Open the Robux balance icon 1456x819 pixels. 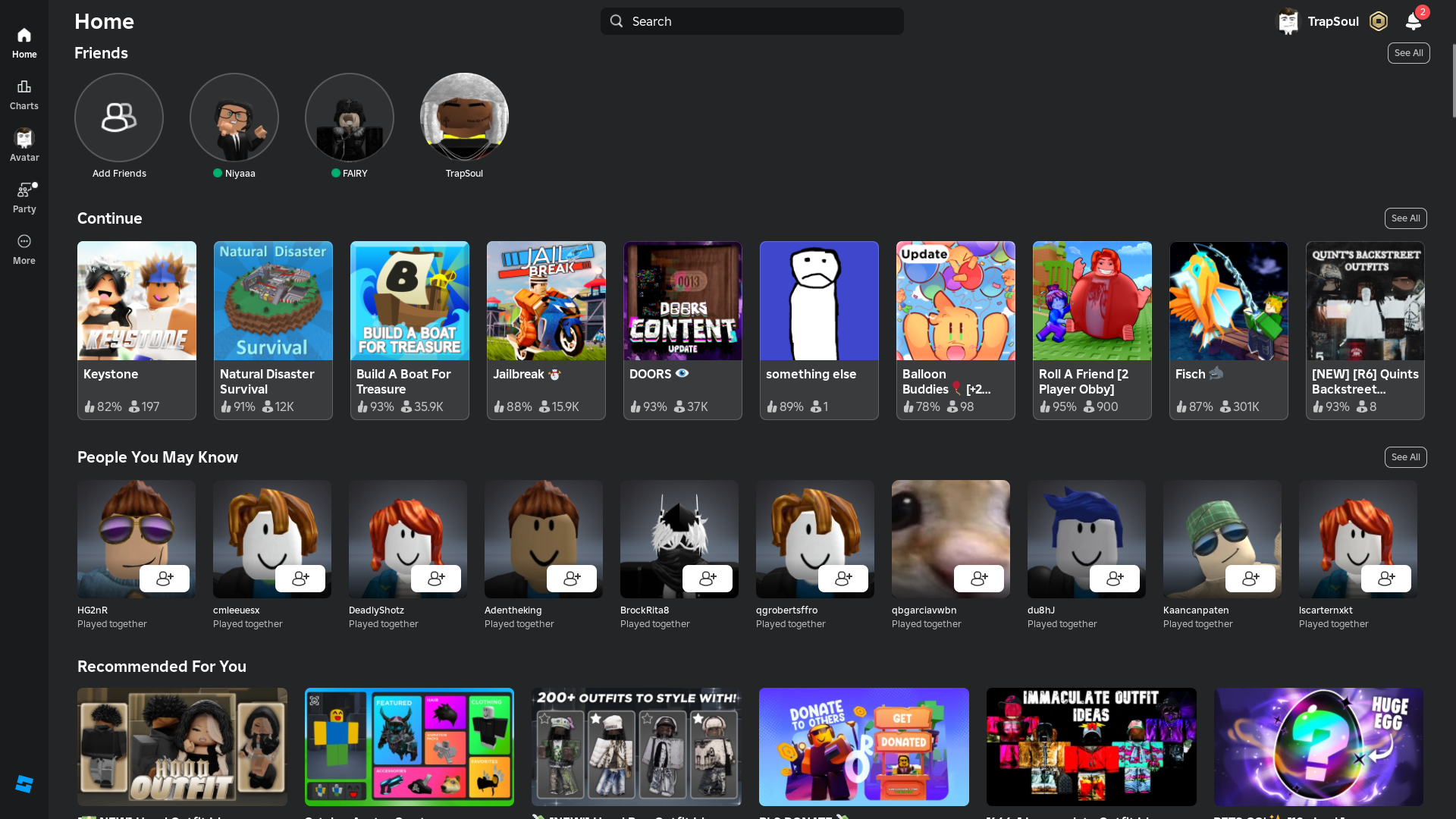click(x=1379, y=21)
